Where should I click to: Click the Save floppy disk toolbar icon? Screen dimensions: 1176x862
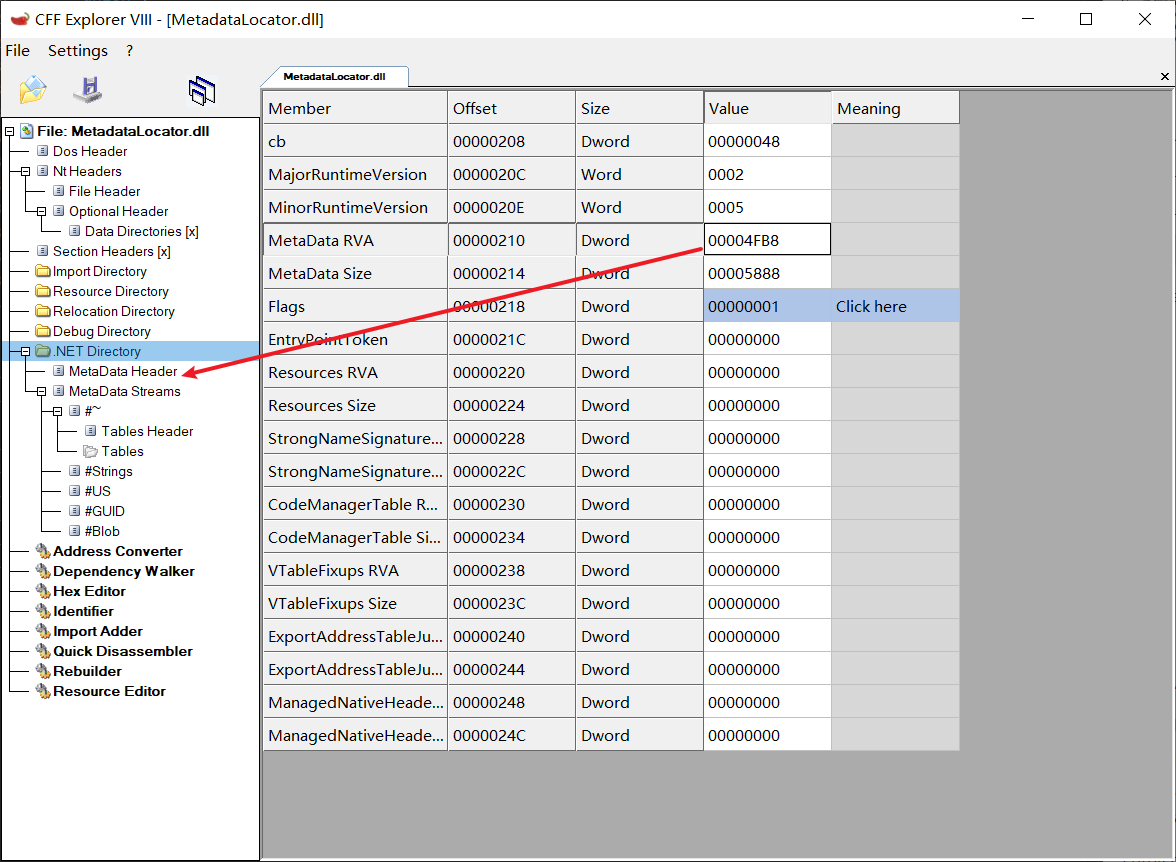pos(88,89)
